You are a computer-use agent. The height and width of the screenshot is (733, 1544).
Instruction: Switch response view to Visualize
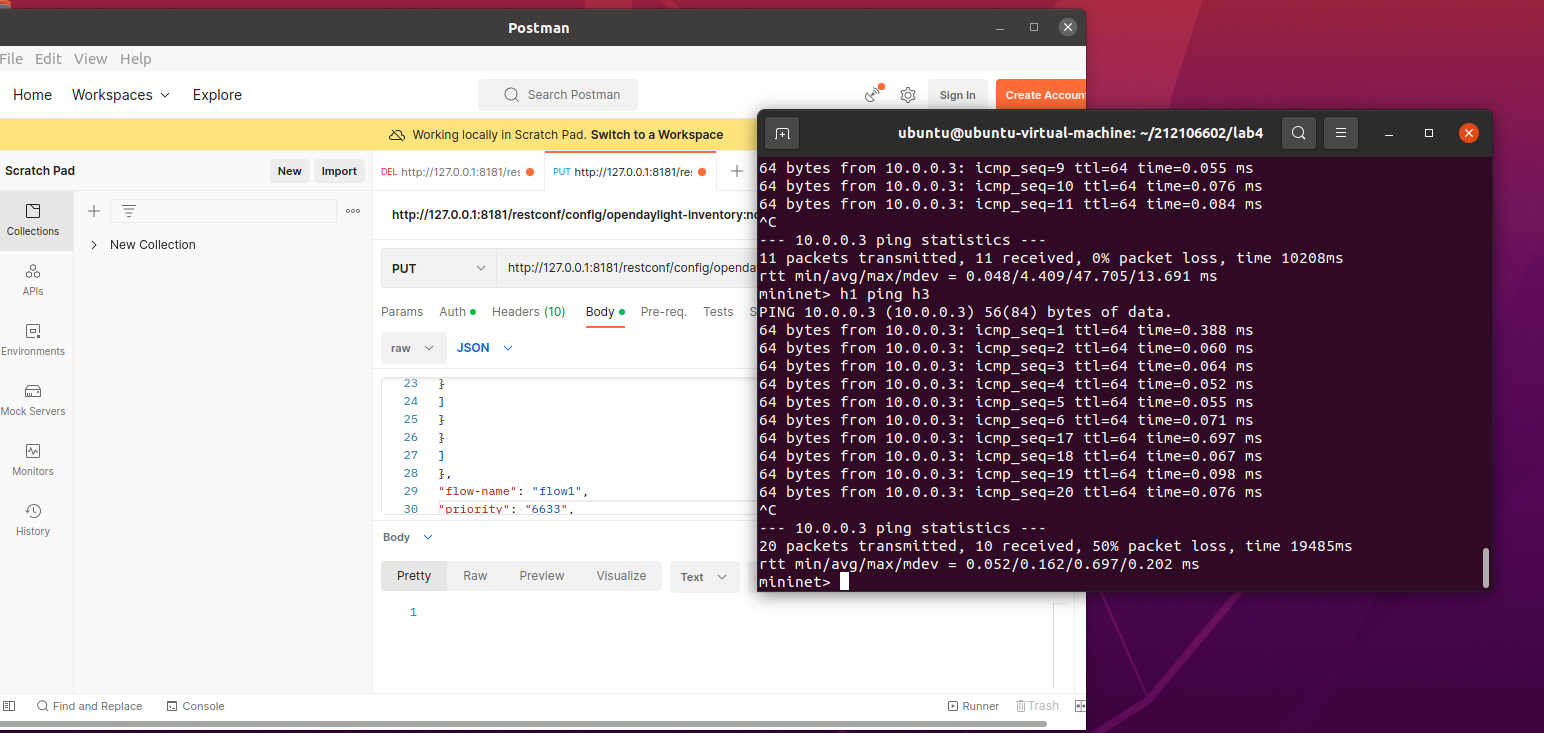(x=622, y=576)
